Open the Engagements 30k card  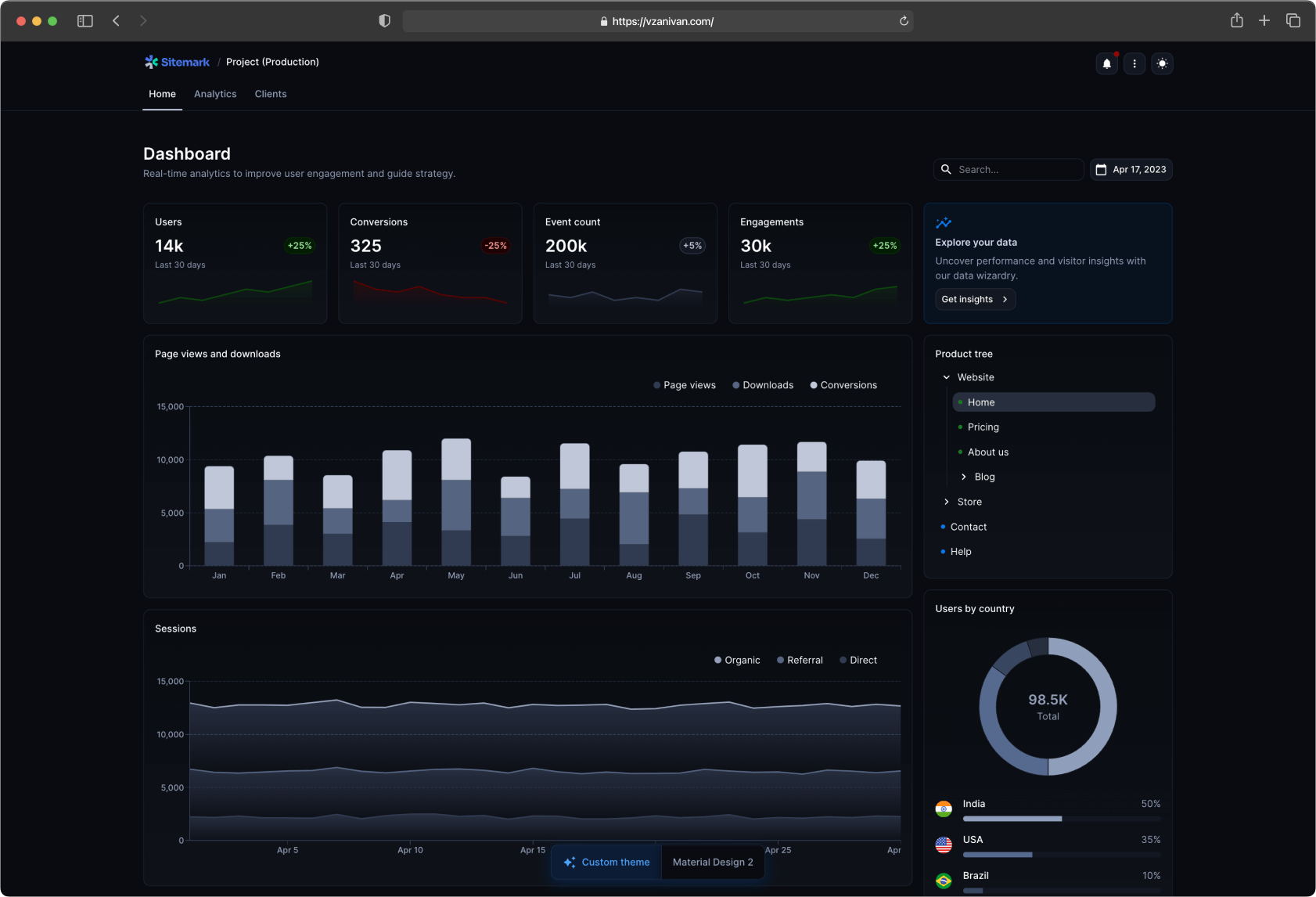point(820,263)
